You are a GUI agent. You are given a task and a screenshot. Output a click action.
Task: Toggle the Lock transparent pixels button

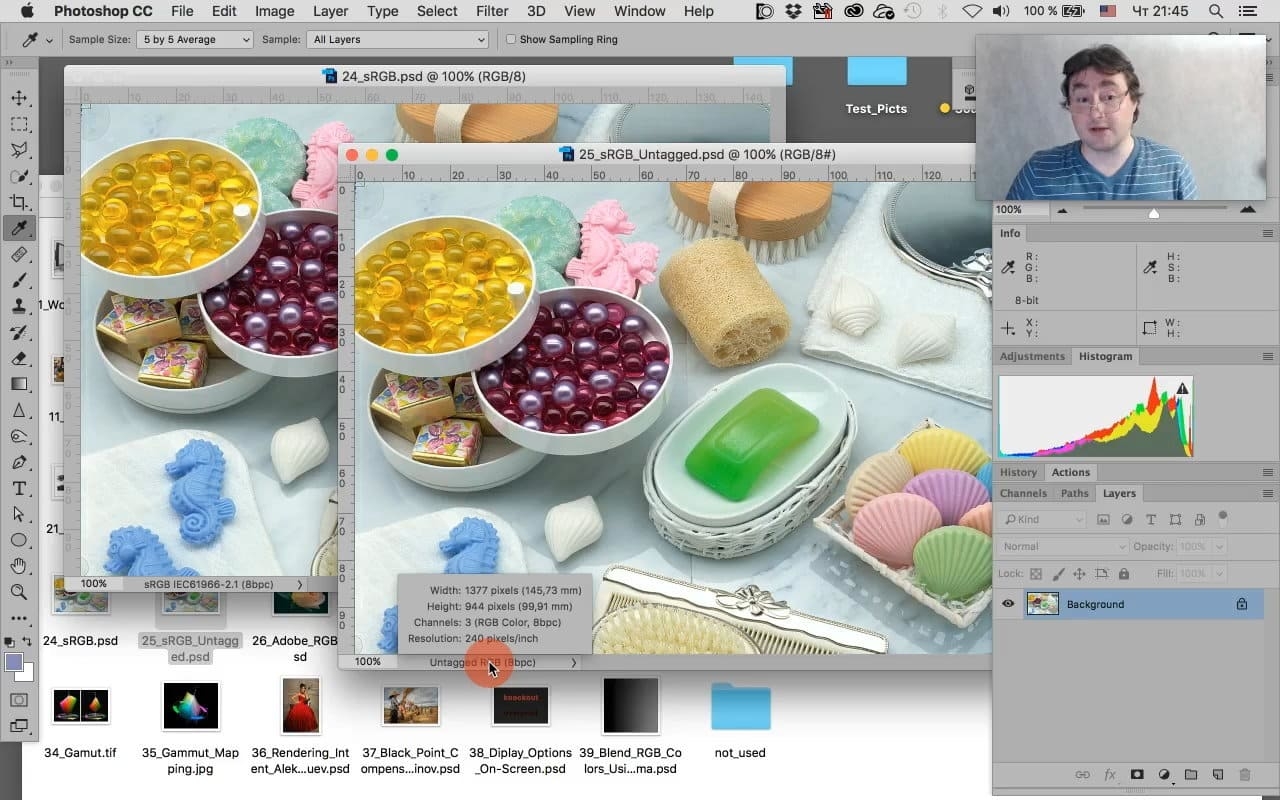[x=1036, y=574]
